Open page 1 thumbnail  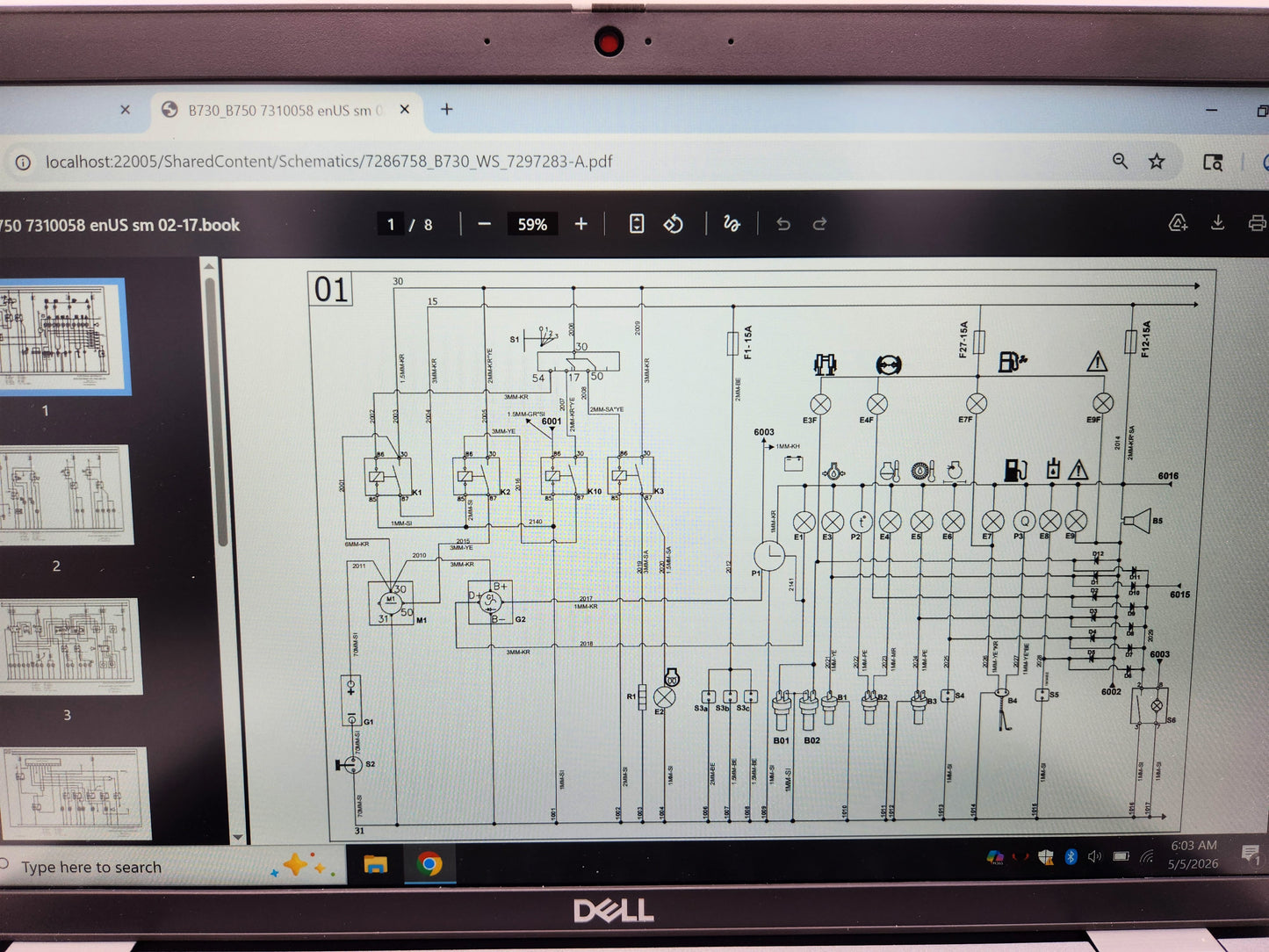coord(63,336)
